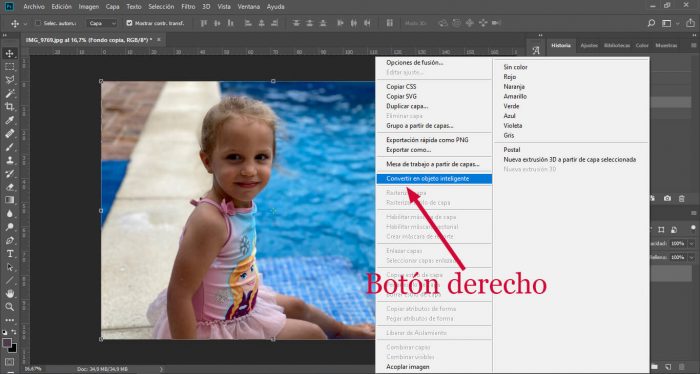Select the Hand tool

[x=9, y=294]
